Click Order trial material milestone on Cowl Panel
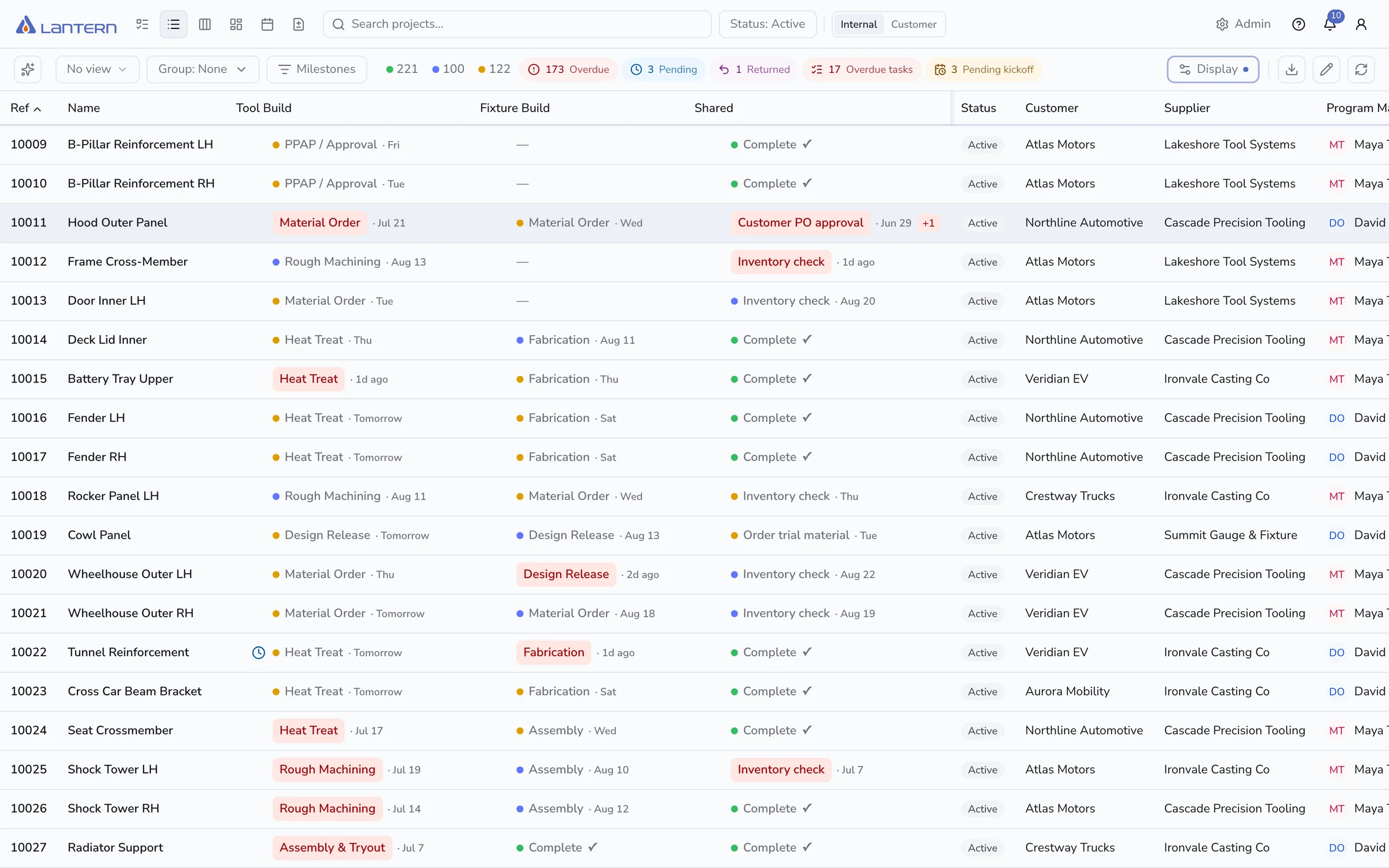 796,535
